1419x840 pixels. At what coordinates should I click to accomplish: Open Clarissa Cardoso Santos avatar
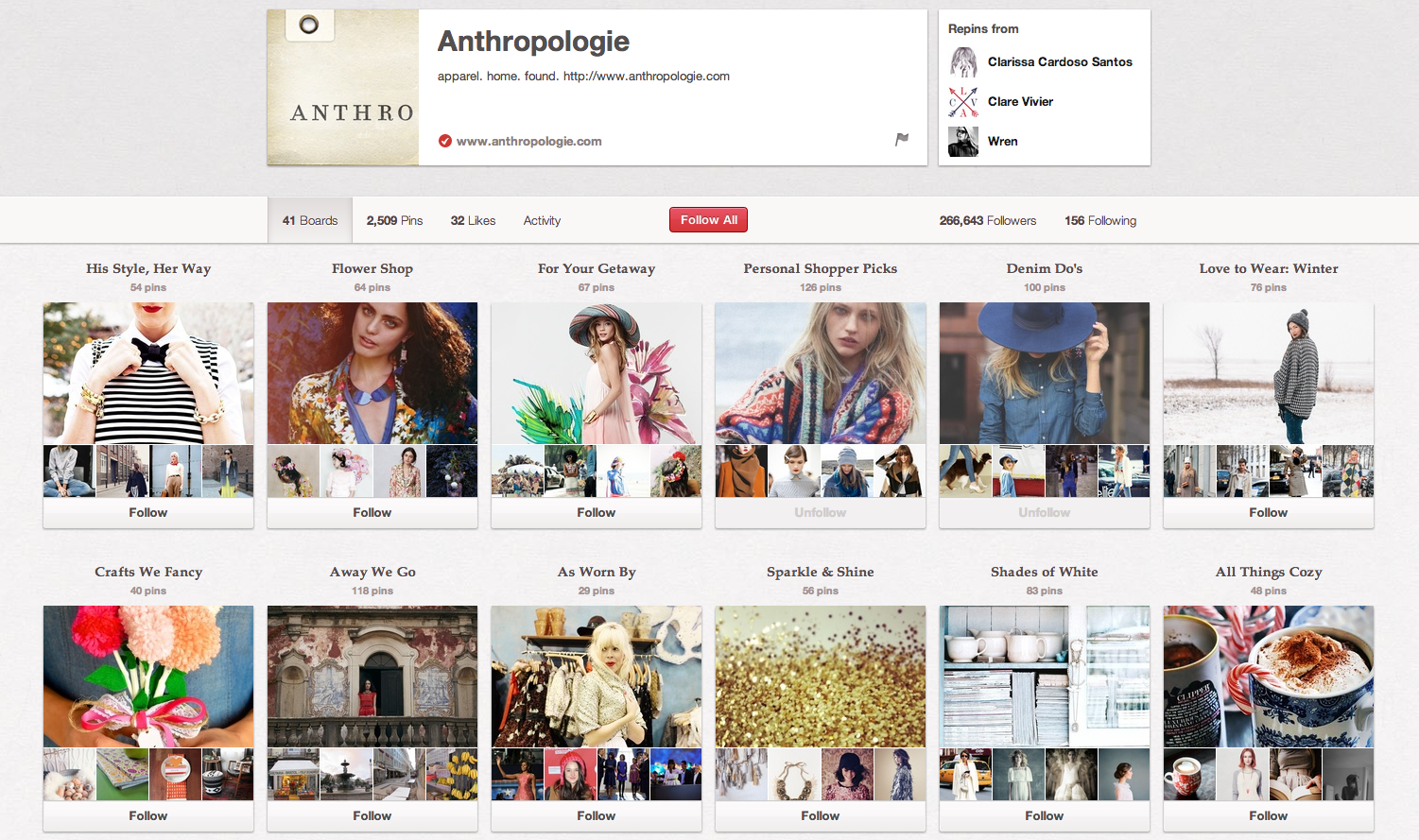tap(963, 62)
